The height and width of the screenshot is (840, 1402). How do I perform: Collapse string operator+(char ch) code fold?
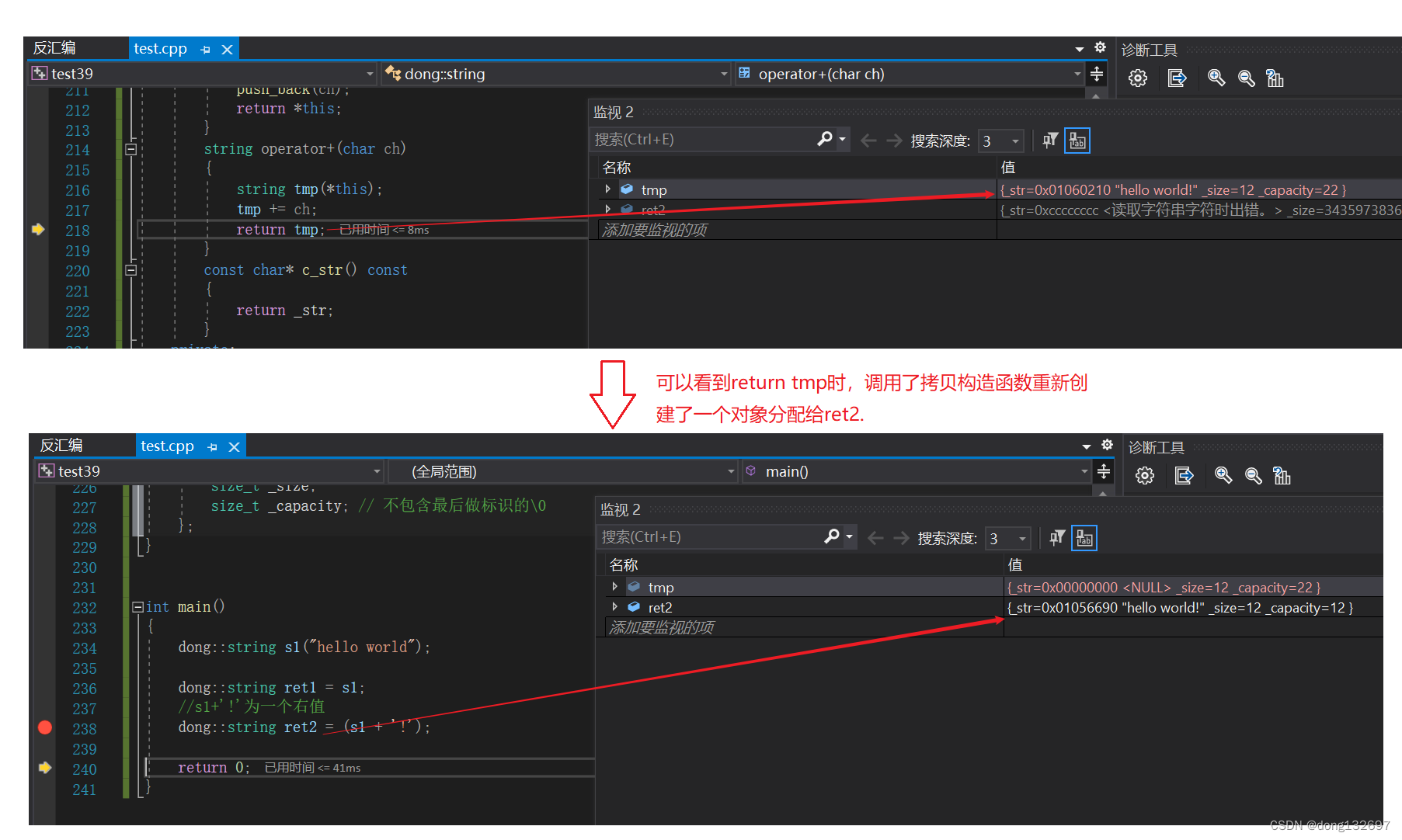(131, 149)
